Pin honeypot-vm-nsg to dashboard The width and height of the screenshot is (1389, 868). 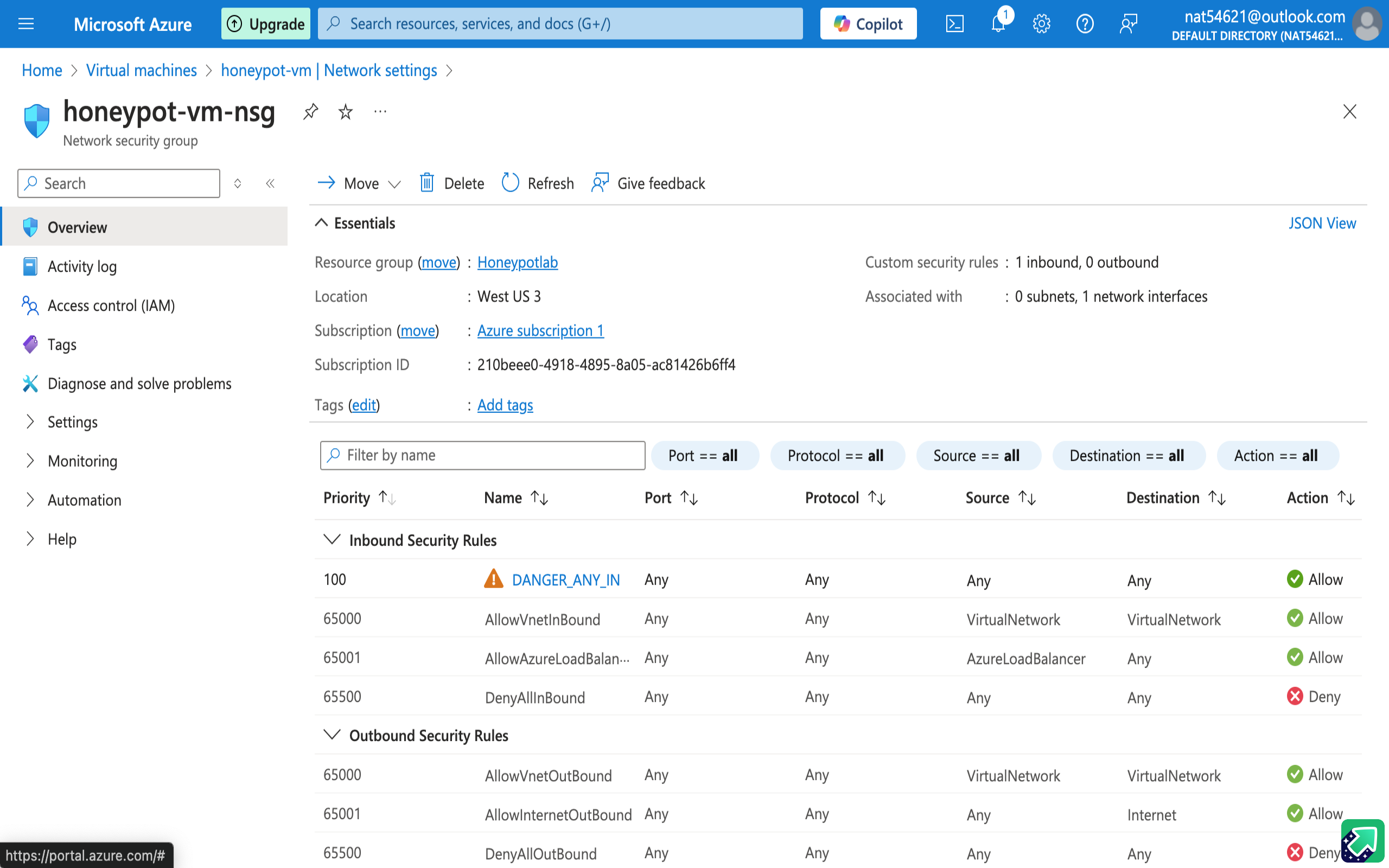310,111
